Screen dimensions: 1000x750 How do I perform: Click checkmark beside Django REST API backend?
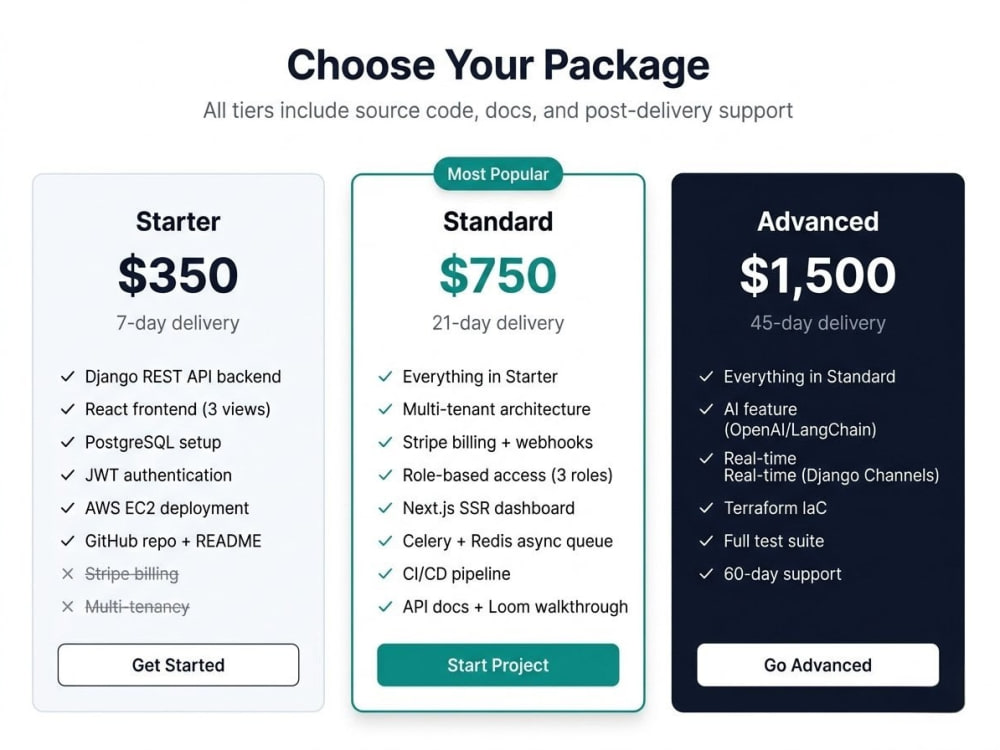pos(68,376)
